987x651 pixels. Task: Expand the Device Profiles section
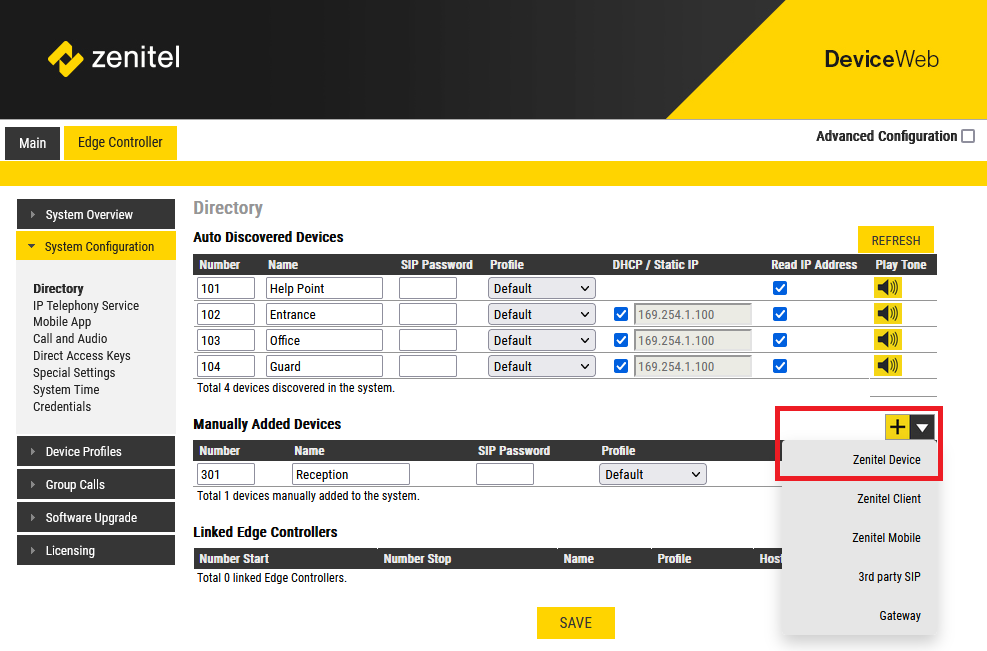tap(82, 452)
